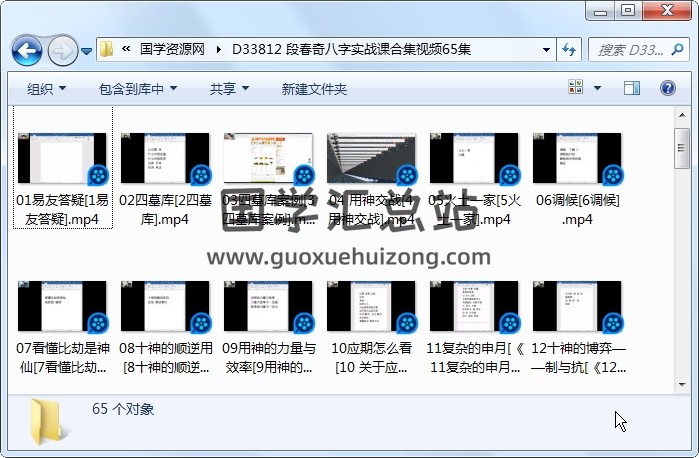This screenshot has height=458, width=699.
Task: Click the file name 09用神的力量与效率
Action: pyautogui.click(x=268, y=358)
